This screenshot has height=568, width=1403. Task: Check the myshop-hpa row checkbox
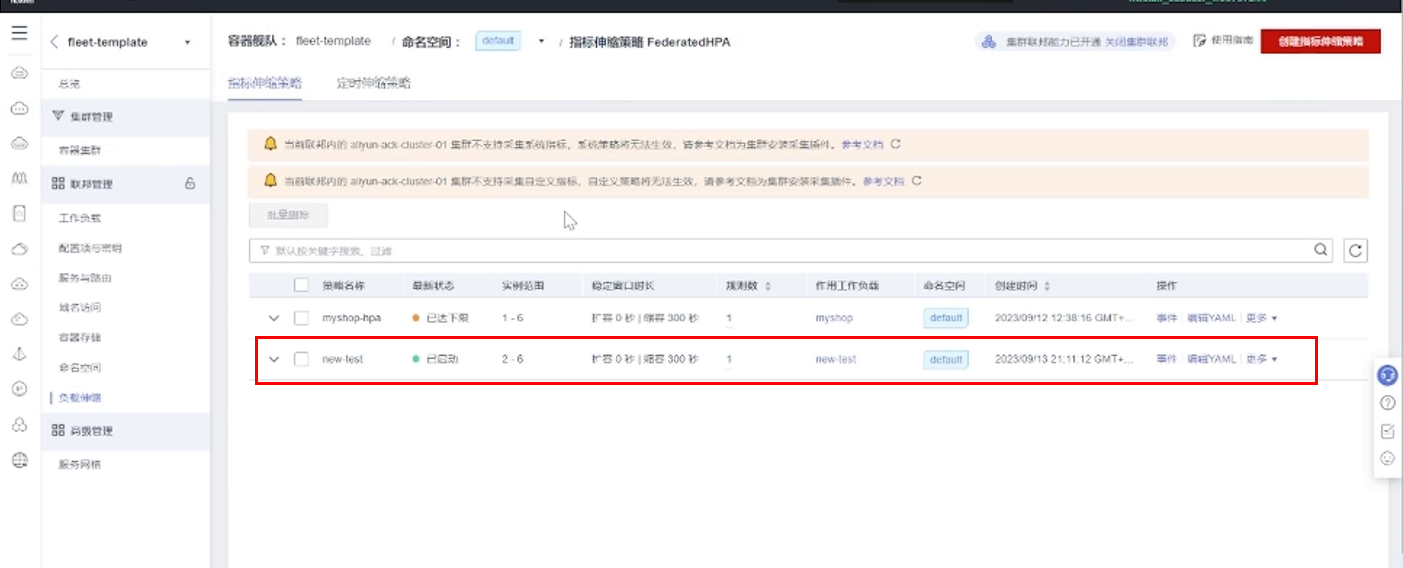click(301, 318)
